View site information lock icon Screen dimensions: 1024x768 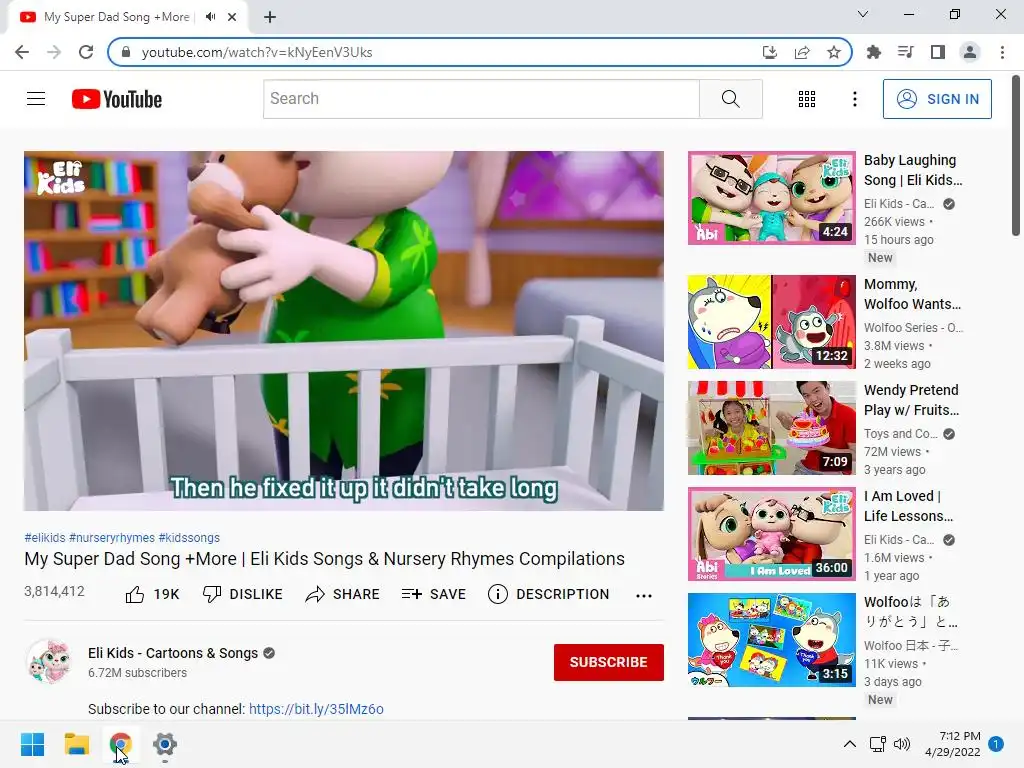coord(126,52)
